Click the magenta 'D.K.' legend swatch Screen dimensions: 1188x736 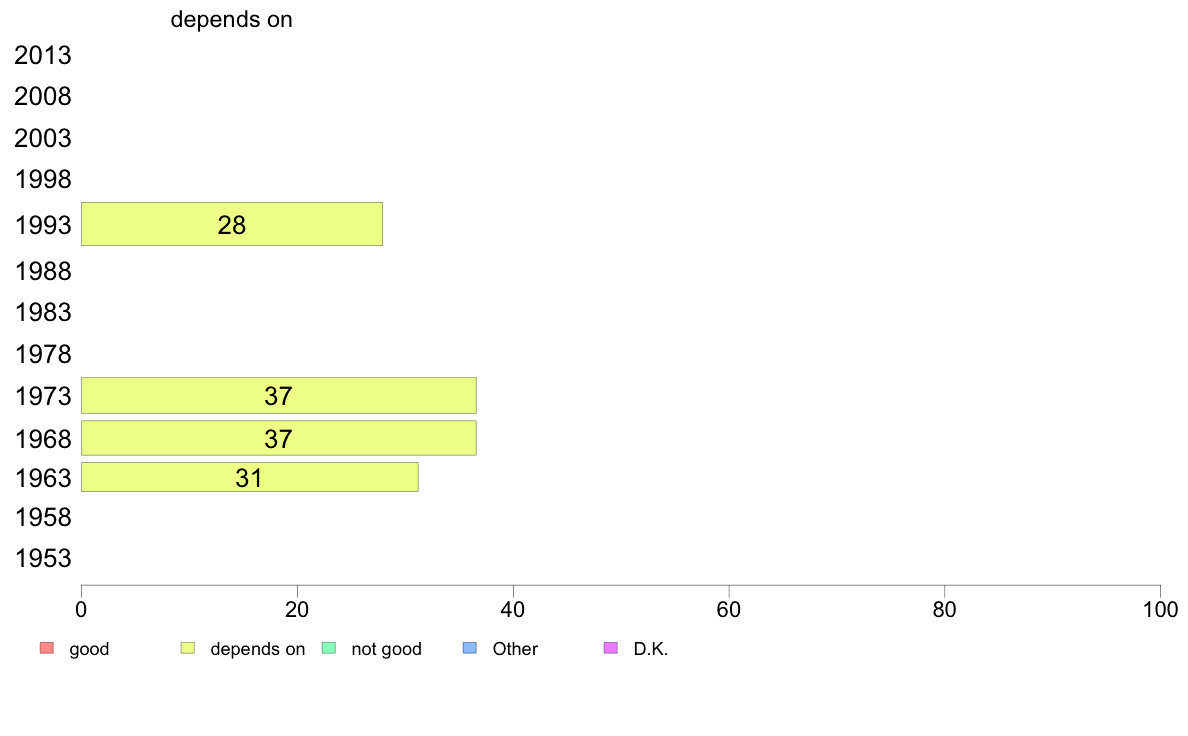point(611,648)
